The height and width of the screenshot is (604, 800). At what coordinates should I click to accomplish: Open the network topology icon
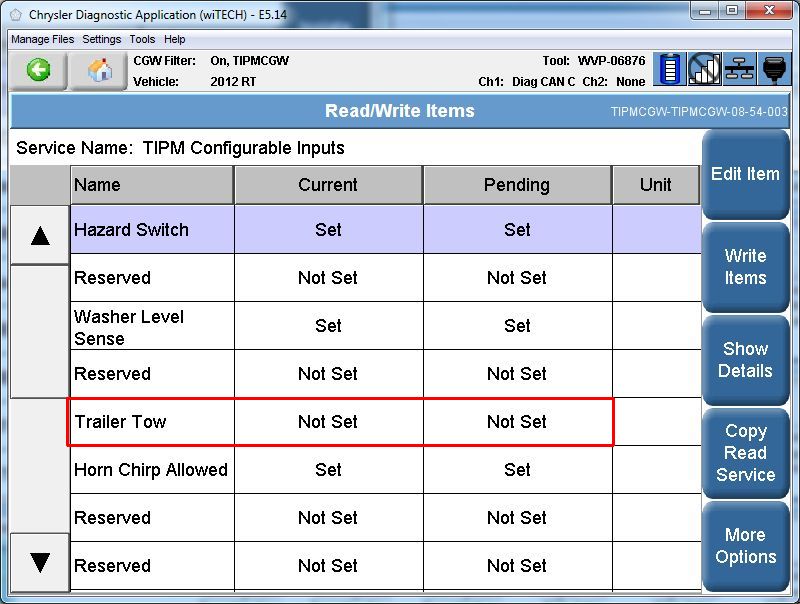(x=740, y=69)
